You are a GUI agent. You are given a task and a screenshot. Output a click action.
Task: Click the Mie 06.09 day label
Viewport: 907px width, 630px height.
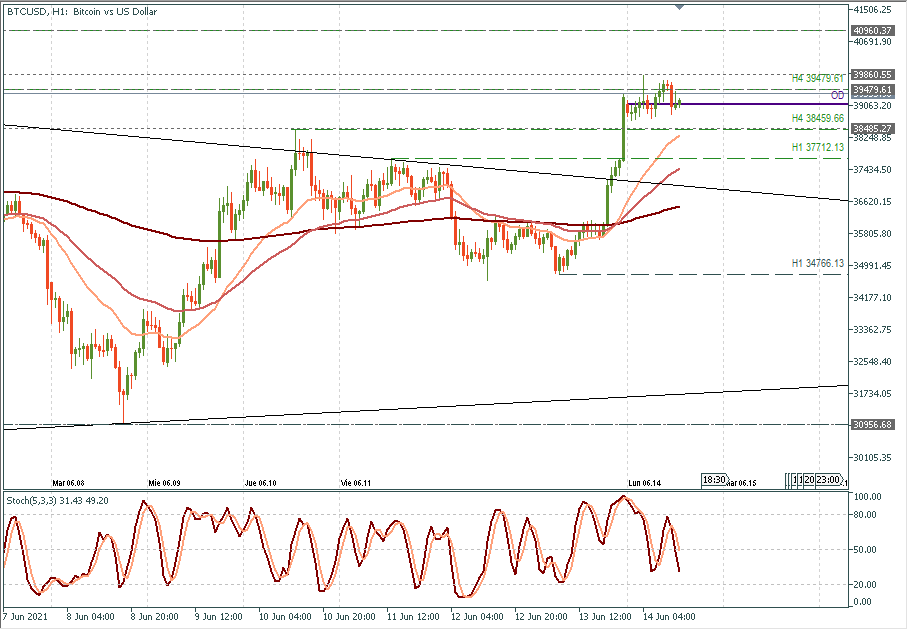pos(164,483)
